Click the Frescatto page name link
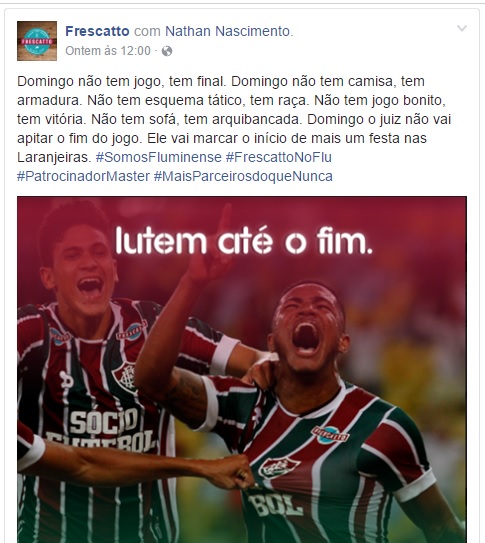Image resolution: width=485 pixels, height=543 pixels. point(97,31)
